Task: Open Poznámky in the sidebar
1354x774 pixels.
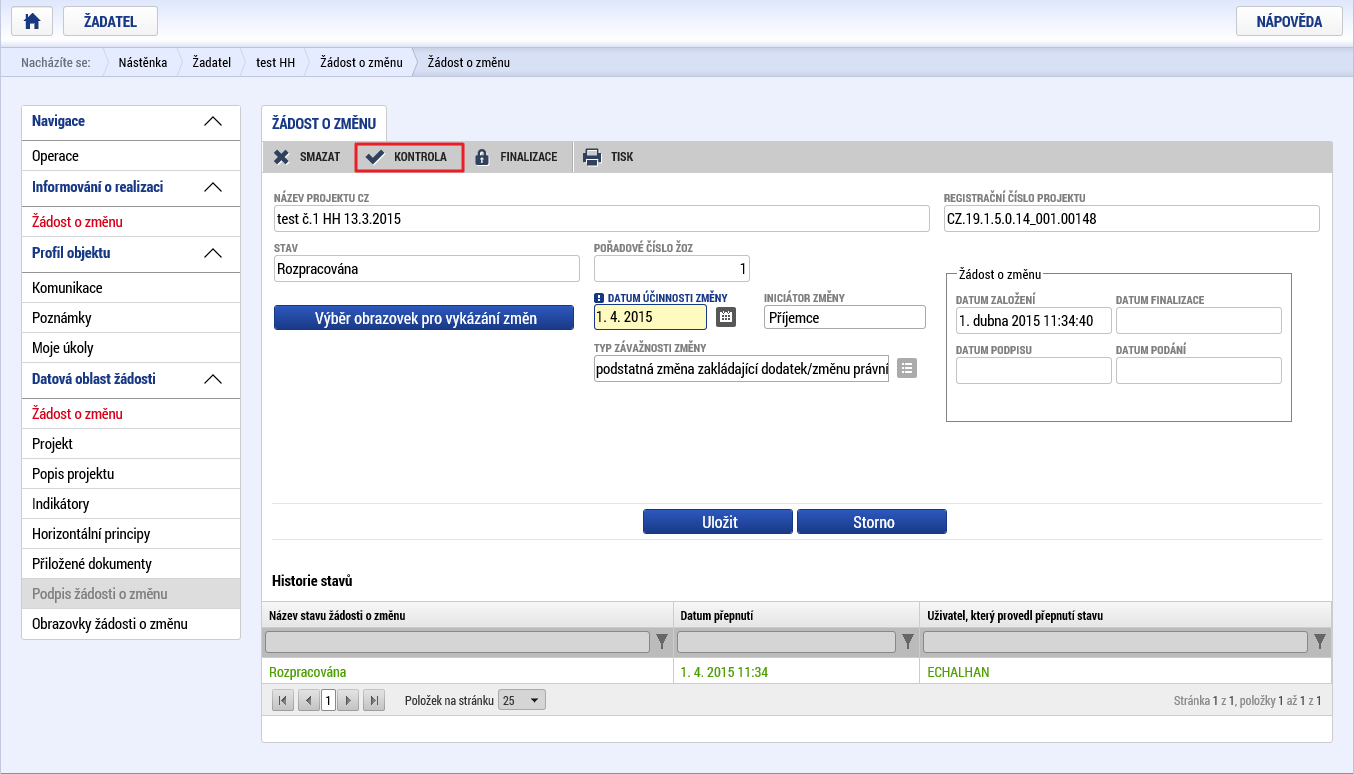Action: (131, 318)
